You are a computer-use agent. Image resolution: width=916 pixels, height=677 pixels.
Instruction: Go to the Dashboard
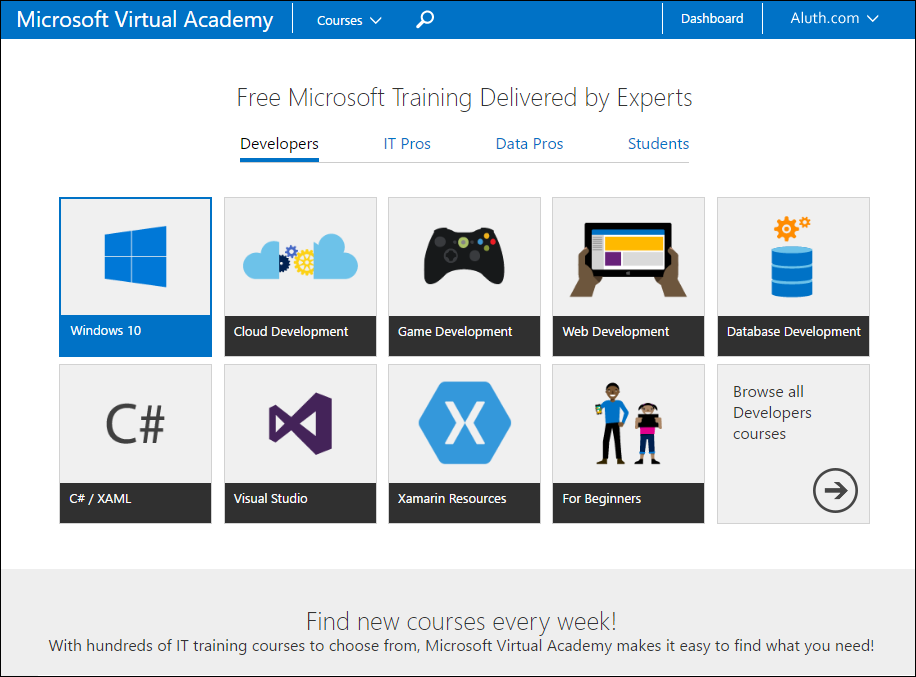click(711, 18)
